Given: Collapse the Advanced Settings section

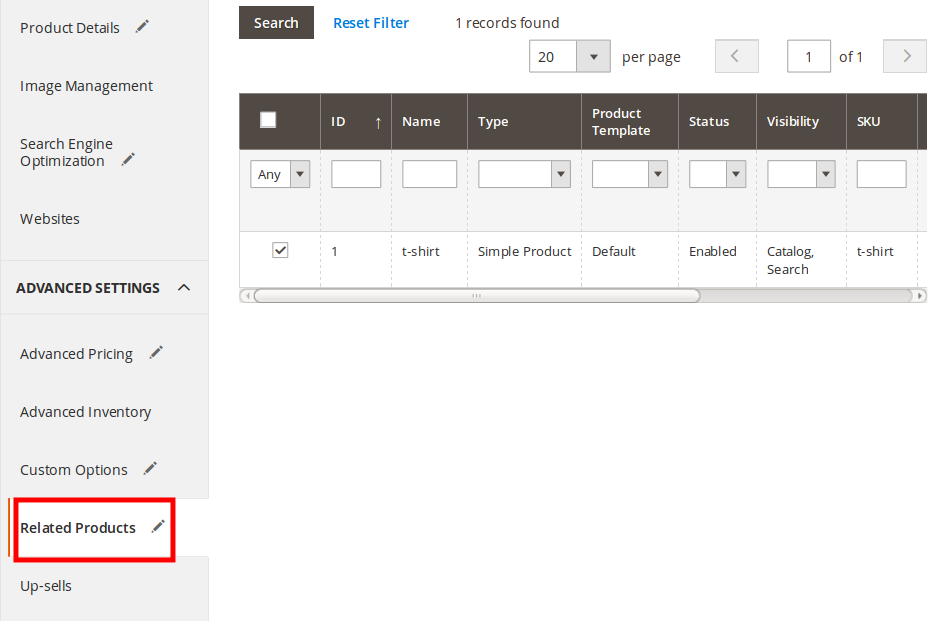Looking at the screenshot, I should point(183,288).
